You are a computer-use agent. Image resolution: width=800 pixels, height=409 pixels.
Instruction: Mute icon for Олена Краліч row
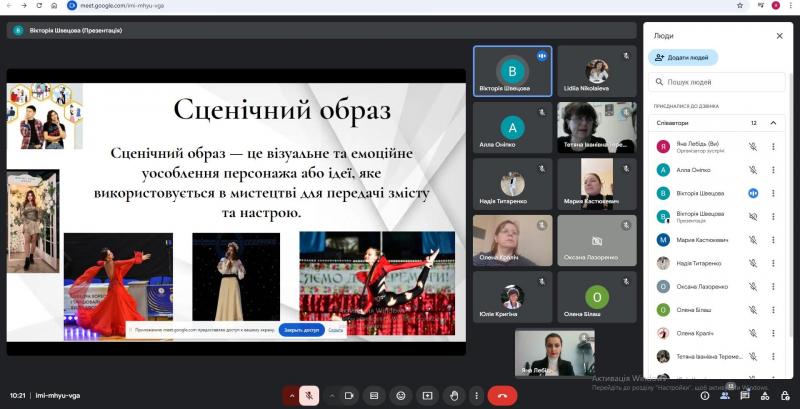(753, 334)
